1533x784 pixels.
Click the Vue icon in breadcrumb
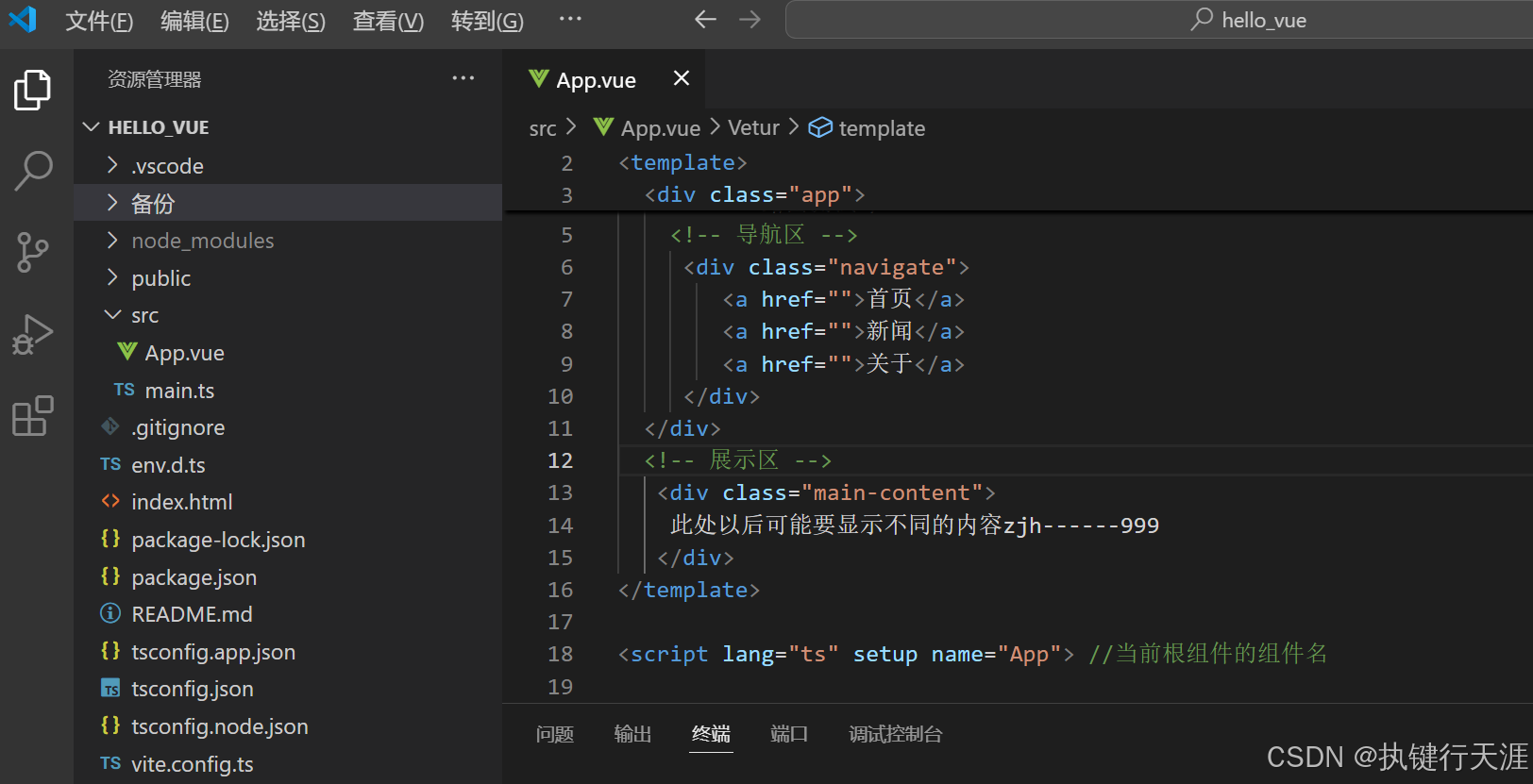pos(603,126)
